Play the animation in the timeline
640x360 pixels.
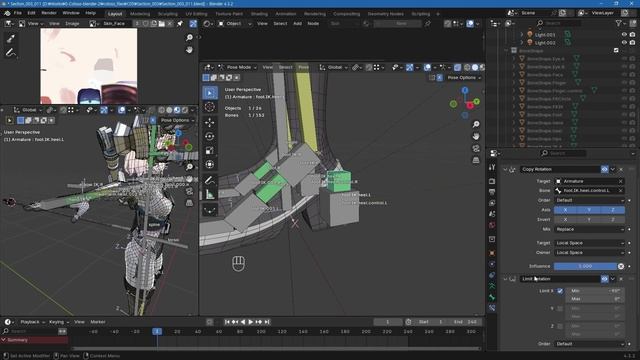(251, 322)
